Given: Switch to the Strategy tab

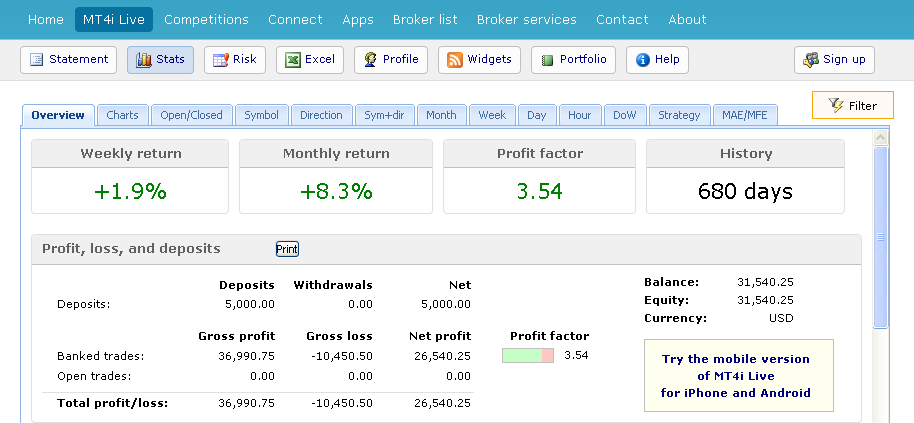Looking at the screenshot, I should click(679, 115).
